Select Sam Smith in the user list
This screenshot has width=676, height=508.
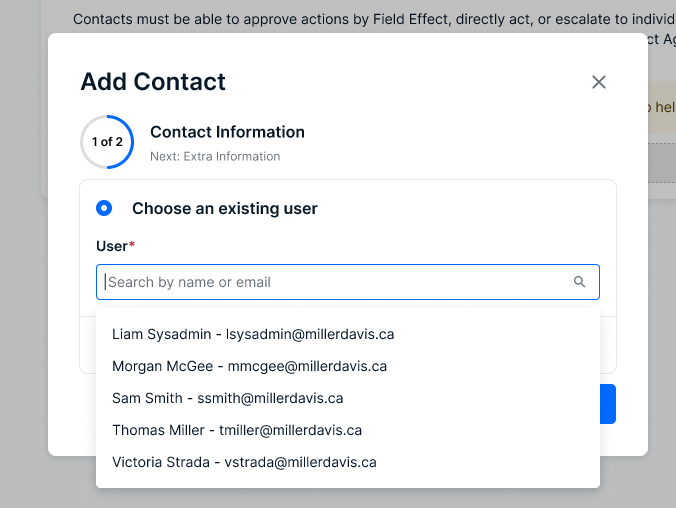click(x=227, y=398)
